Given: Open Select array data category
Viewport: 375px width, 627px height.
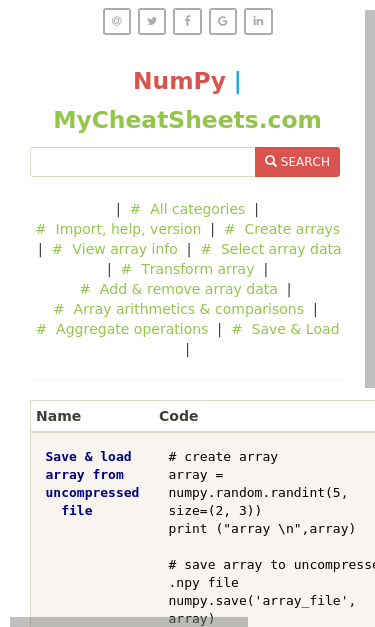Looking at the screenshot, I should pos(271,249).
